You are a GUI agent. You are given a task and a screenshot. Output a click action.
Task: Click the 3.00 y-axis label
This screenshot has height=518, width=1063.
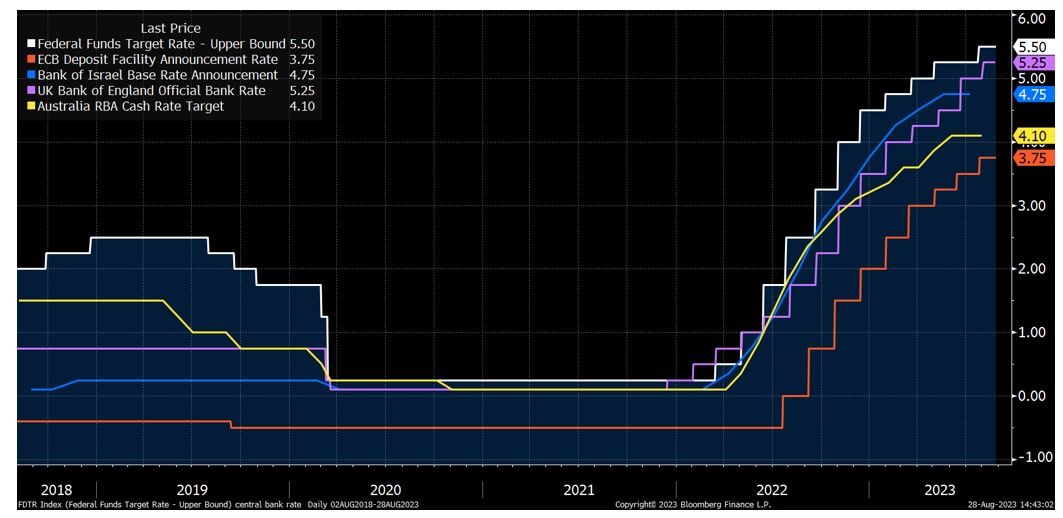point(1032,205)
